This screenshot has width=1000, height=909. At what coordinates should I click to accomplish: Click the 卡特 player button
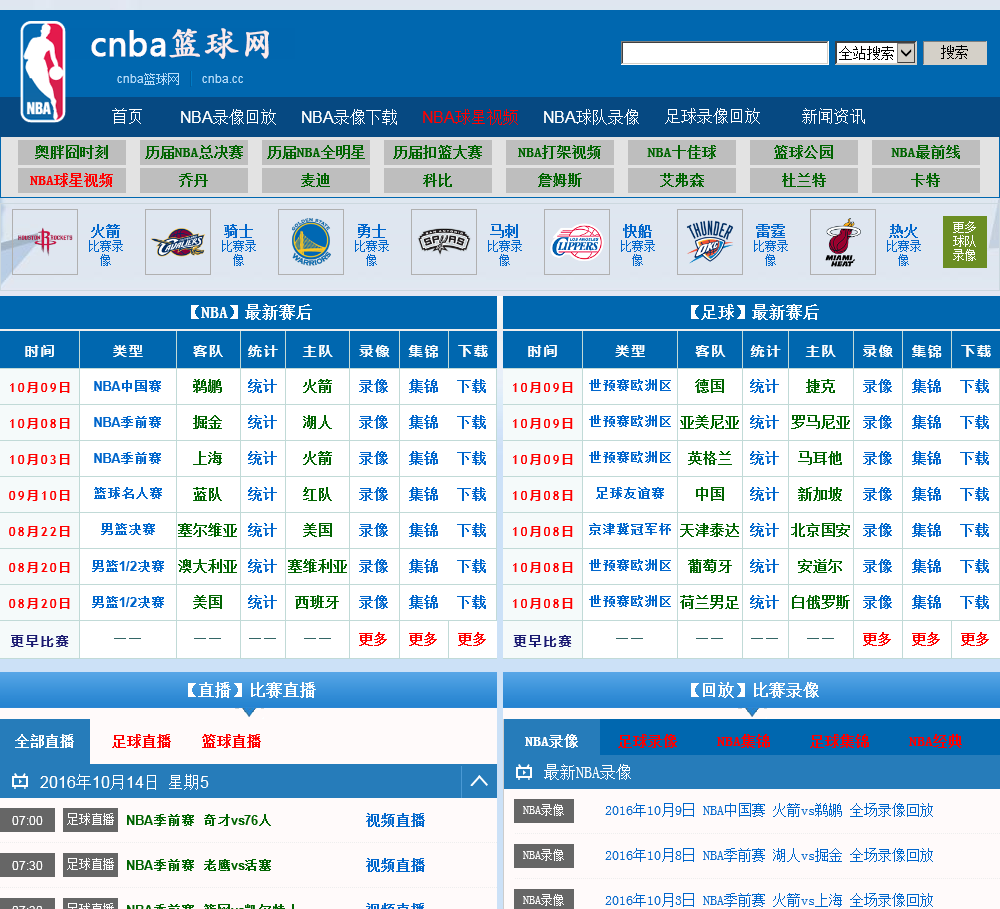pos(926,181)
